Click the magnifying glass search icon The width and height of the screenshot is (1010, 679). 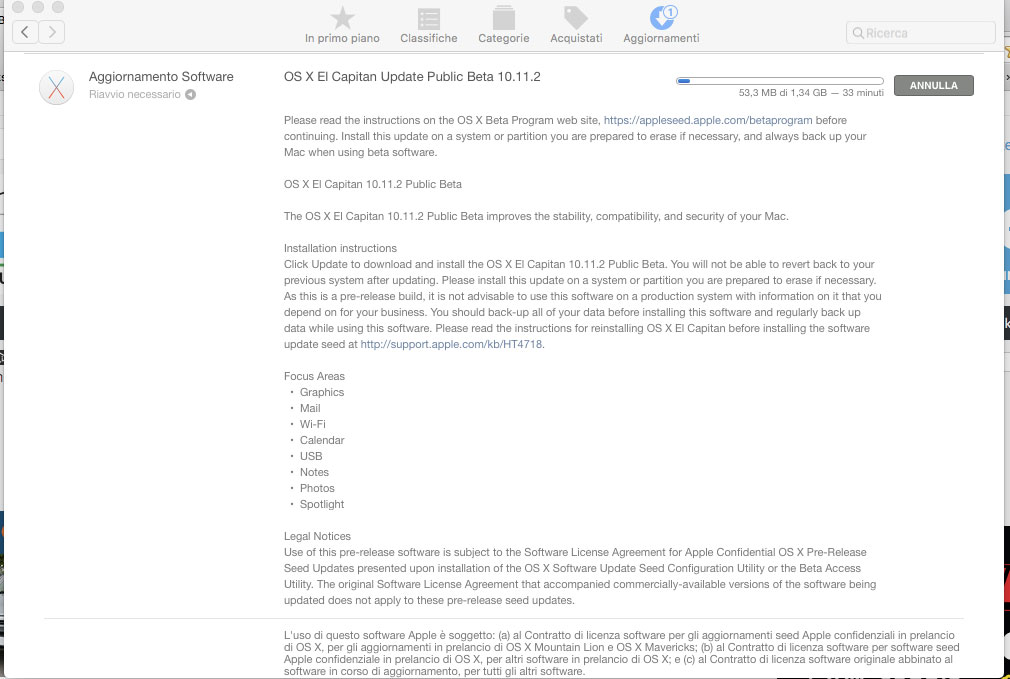(858, 33)
